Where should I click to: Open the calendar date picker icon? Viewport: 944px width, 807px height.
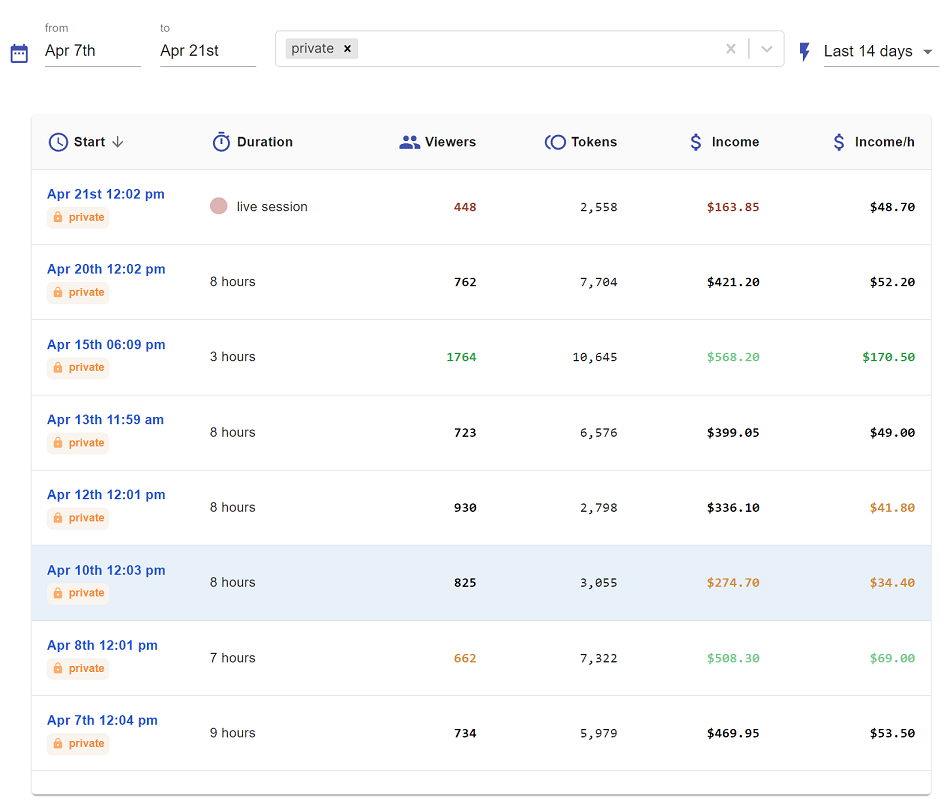tap(19, 53)
